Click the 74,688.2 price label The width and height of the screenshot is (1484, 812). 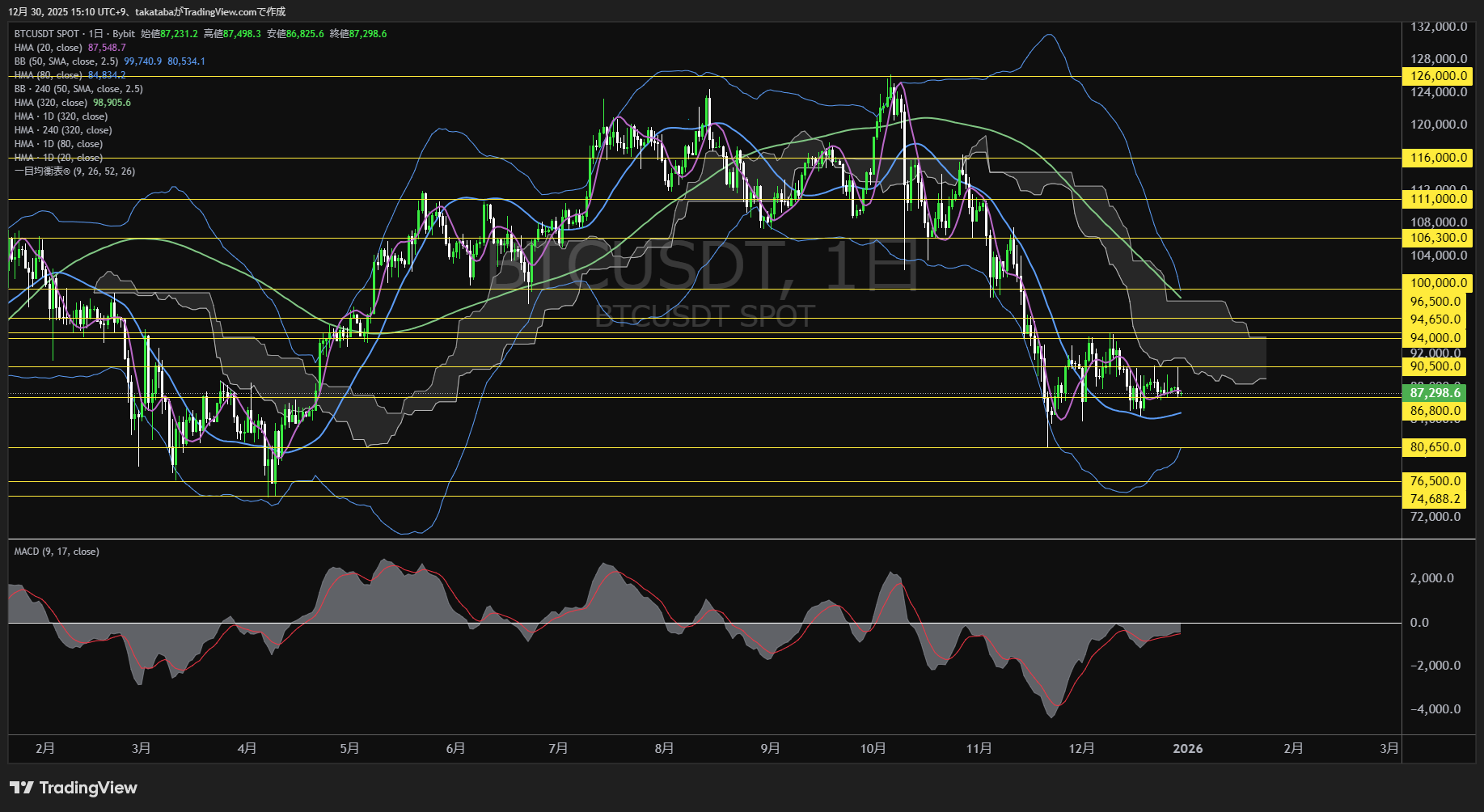pyautogui.click(x=1435, y=499)
